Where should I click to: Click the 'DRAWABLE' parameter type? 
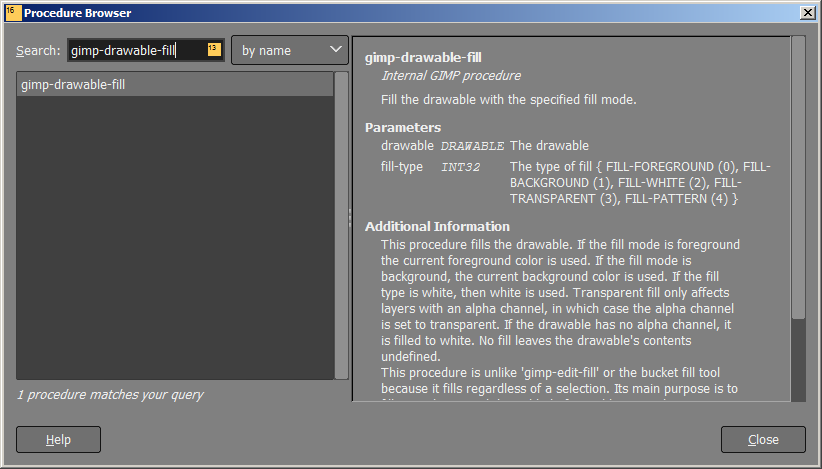pyautogui.click(x=472, y=146)
